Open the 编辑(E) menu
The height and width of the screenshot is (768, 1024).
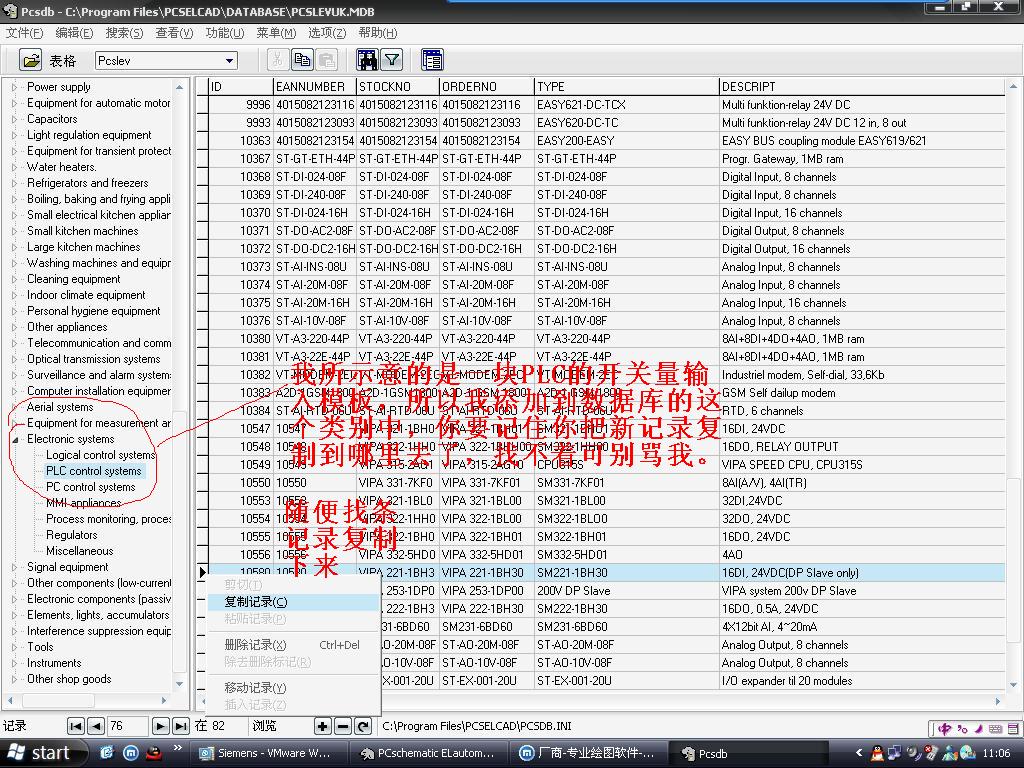pyautogui.click(x=74, y=33)
